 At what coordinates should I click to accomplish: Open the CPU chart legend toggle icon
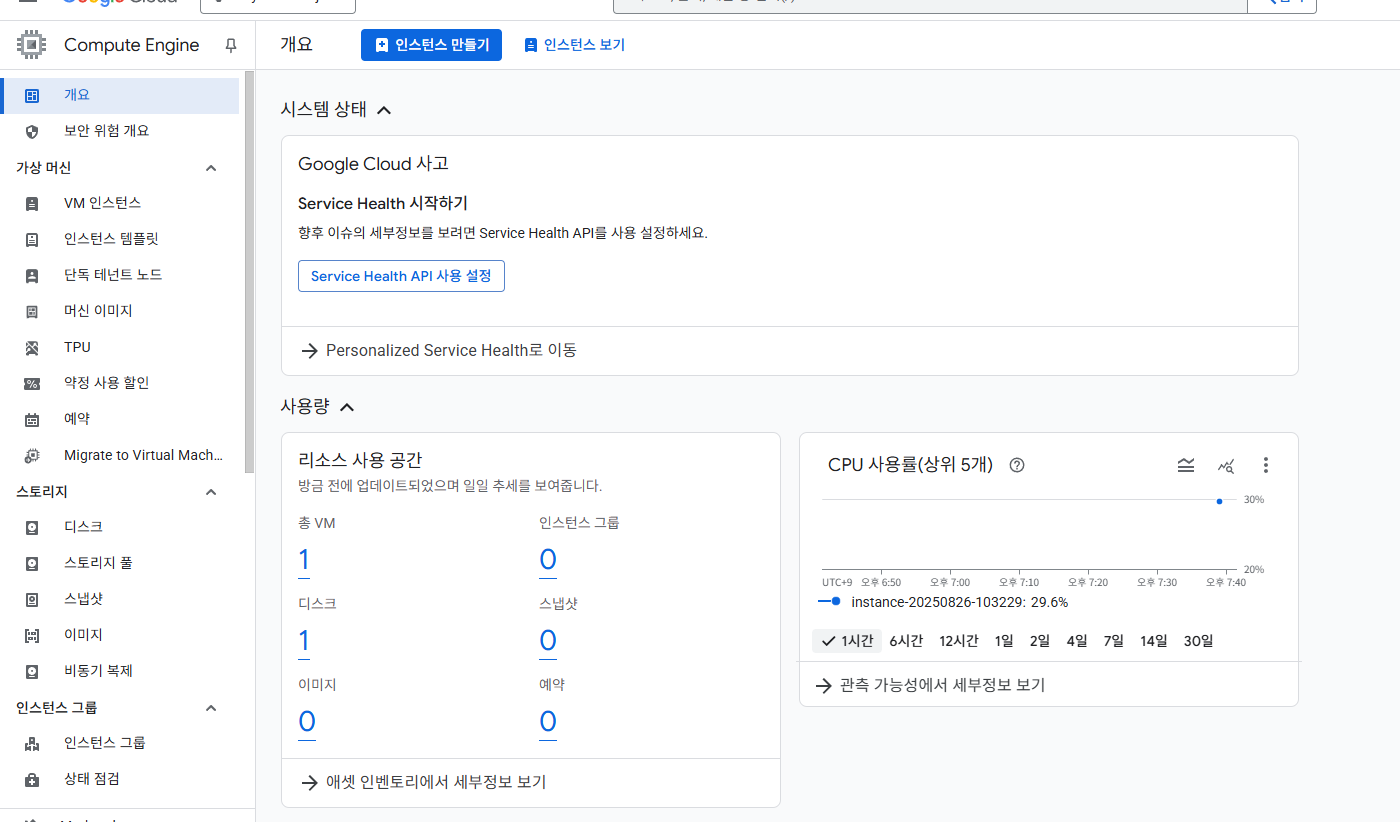1186,465
